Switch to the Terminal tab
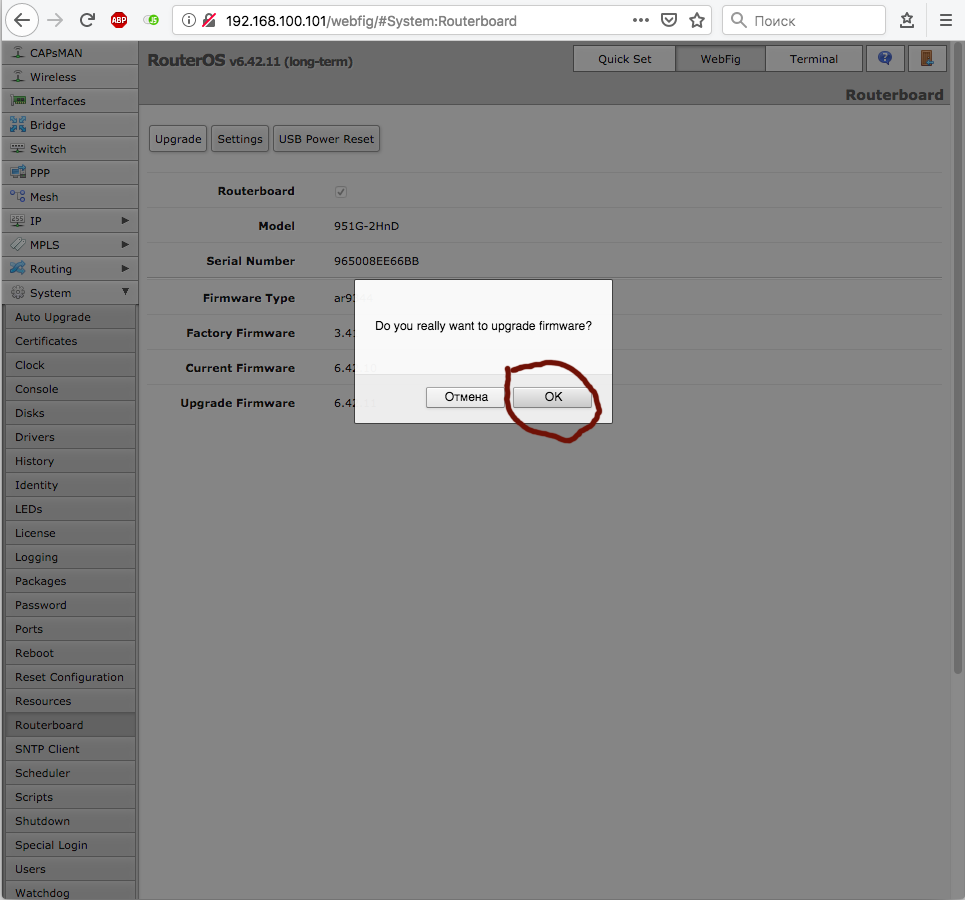This screenshot has height=900, width=965. pos(814,58)
